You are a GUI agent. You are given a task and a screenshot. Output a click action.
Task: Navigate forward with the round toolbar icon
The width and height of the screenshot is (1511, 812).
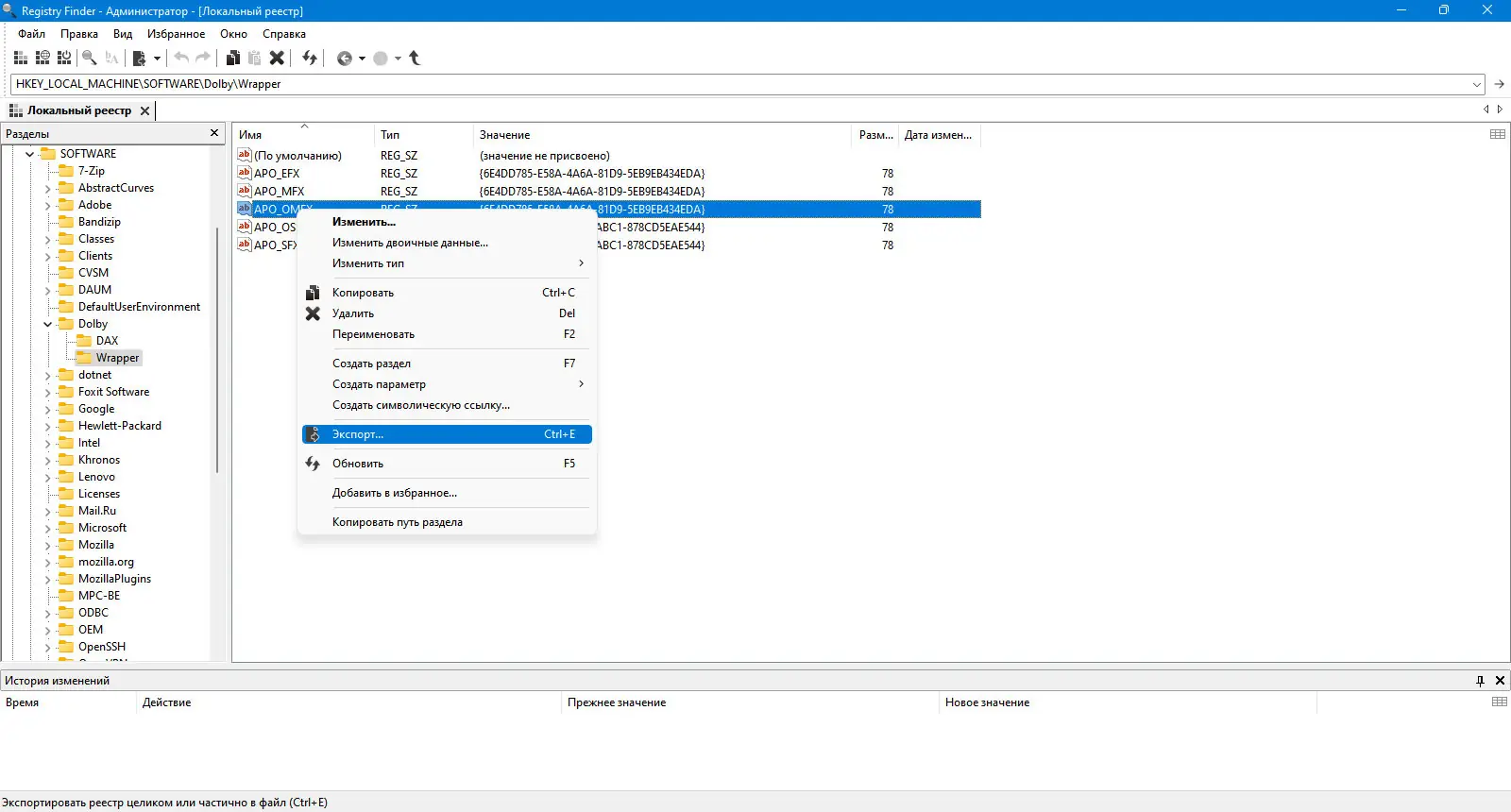pos(381,59)
